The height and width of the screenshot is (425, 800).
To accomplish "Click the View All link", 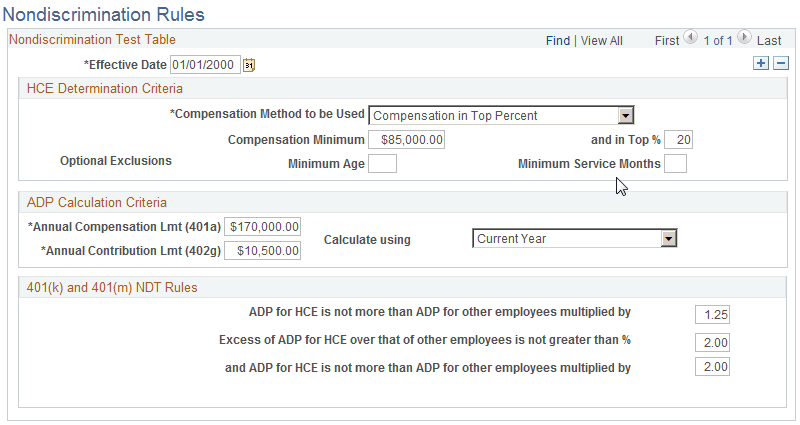I will (601, 41).
